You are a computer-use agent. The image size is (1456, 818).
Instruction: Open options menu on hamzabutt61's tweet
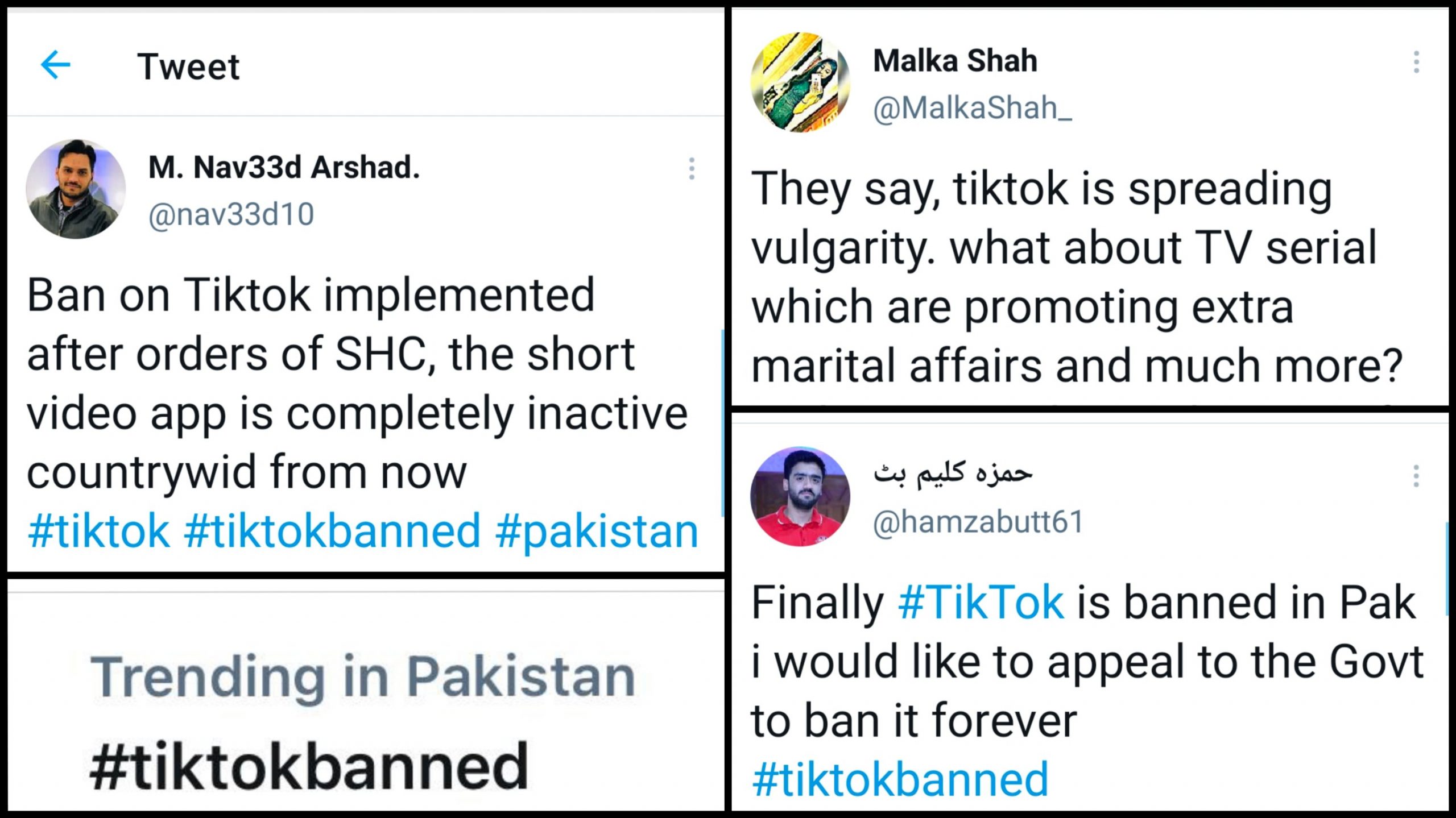(1416, 476)
